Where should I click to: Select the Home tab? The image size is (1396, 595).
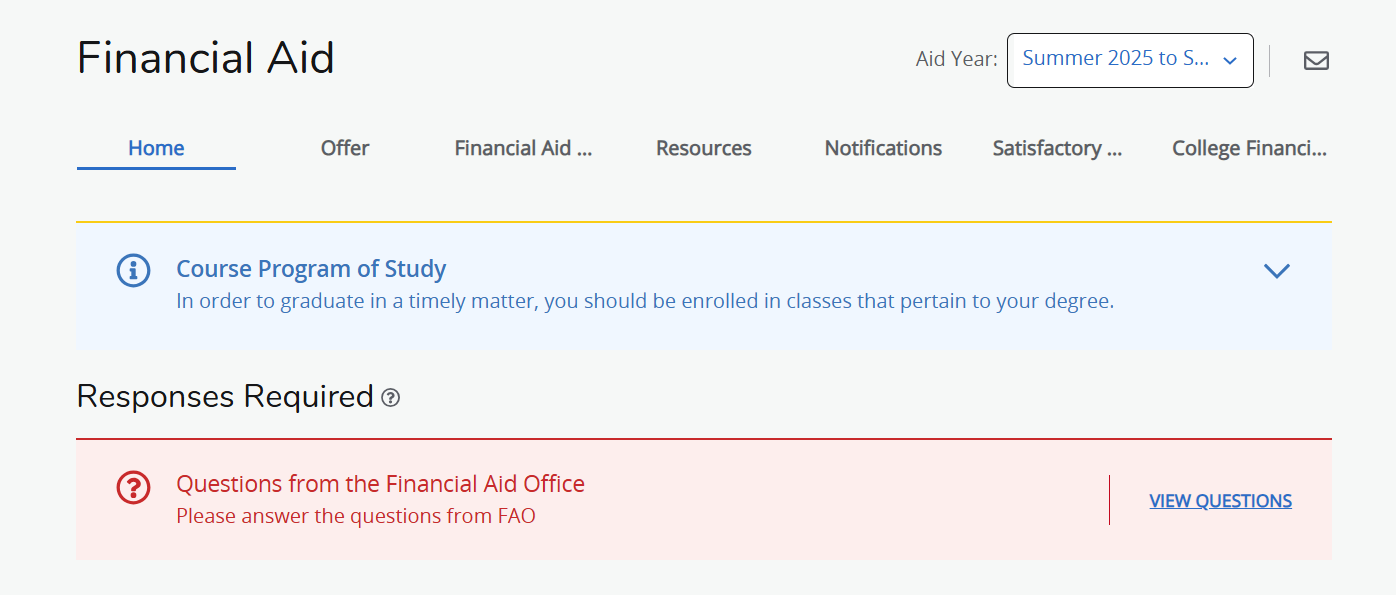(x=156, y=148)
